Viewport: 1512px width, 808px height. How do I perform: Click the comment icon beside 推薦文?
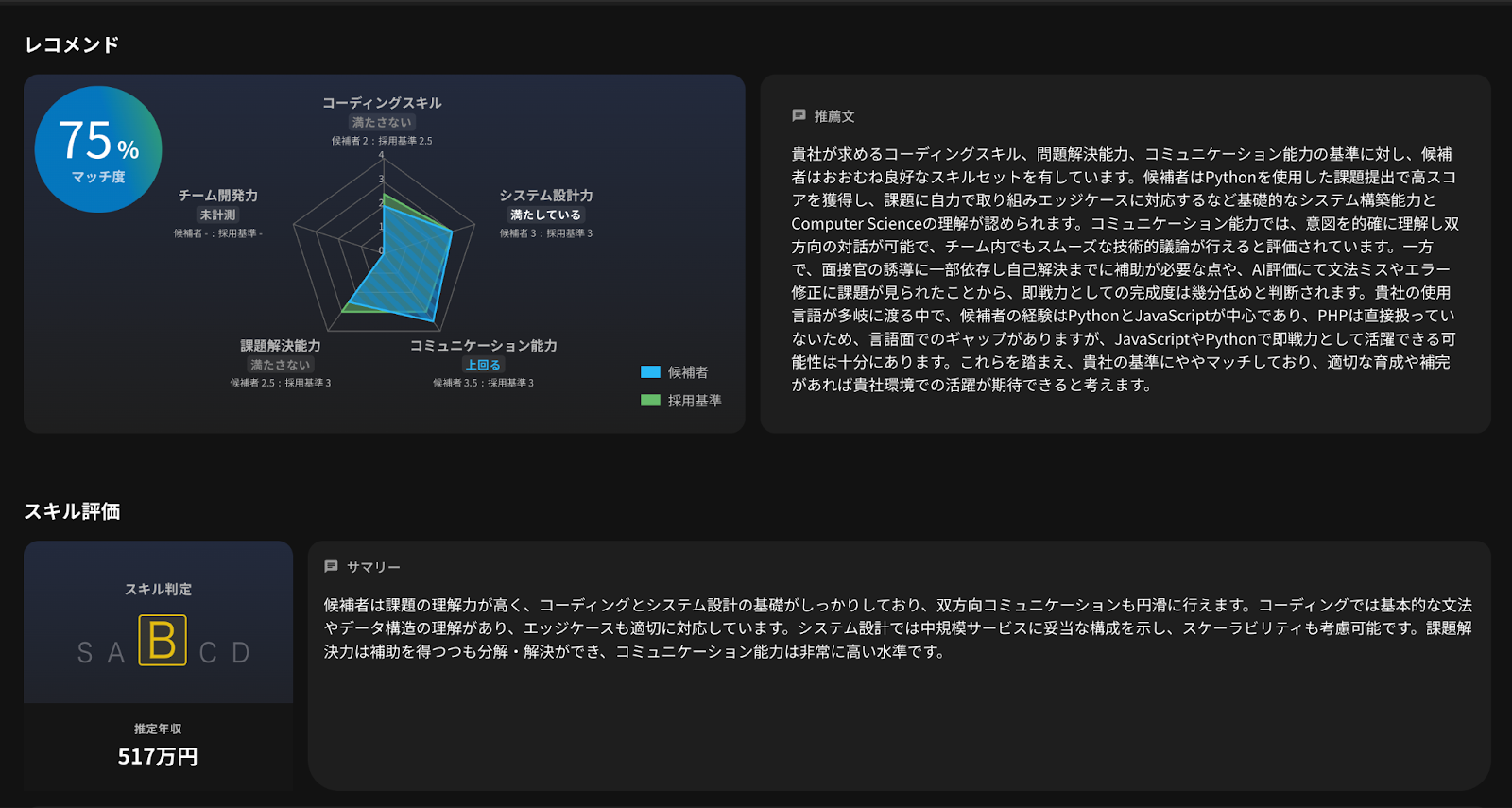(x=799, y=115)
